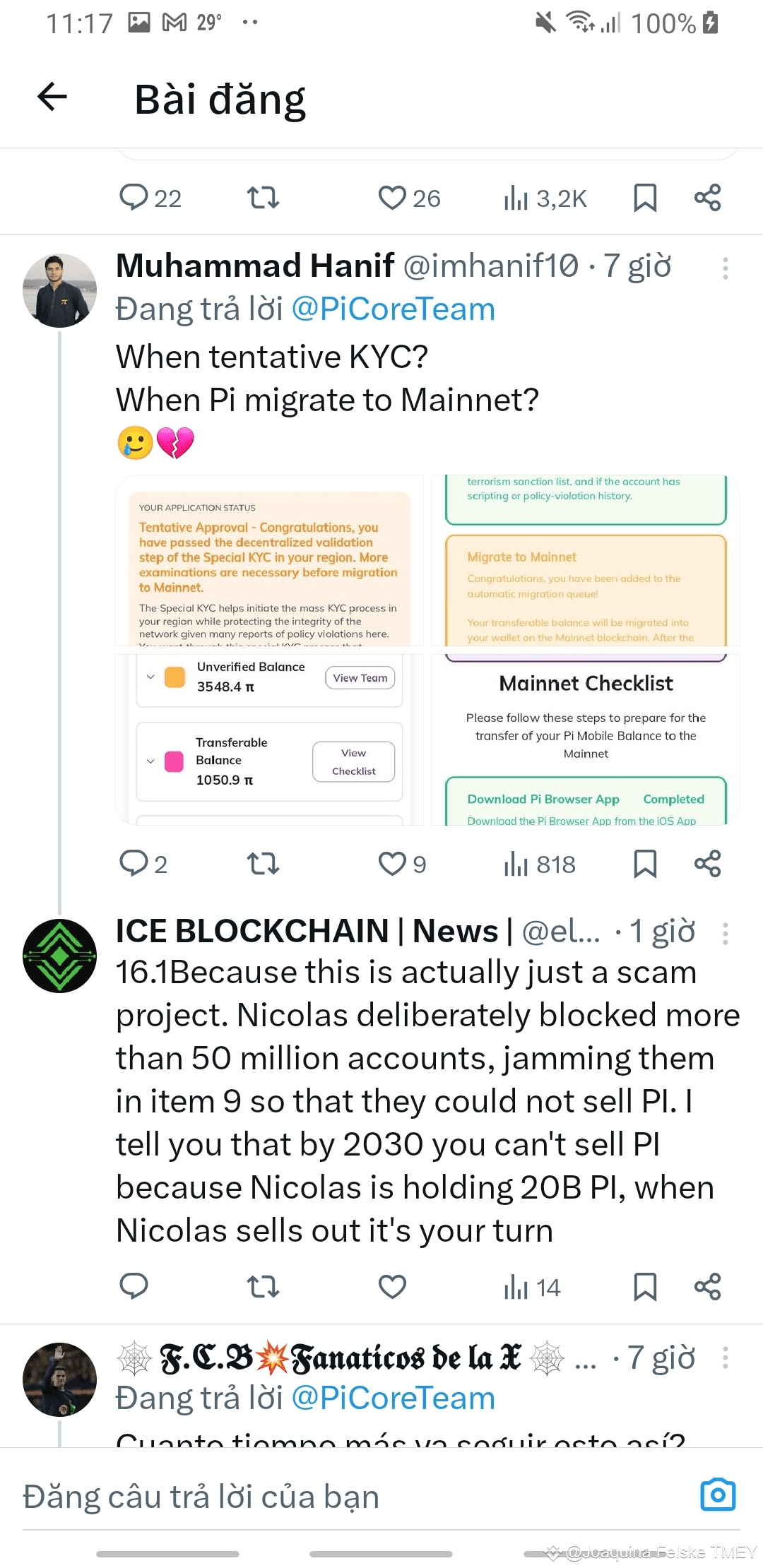
Task: Repost Muhammad Hanif's reply
Action: point(263,864)
